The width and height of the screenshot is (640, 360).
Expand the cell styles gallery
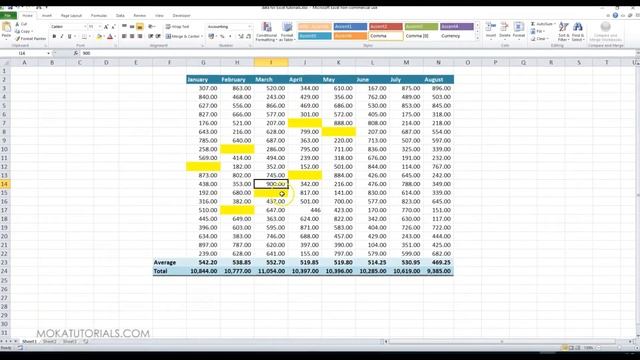477,38
